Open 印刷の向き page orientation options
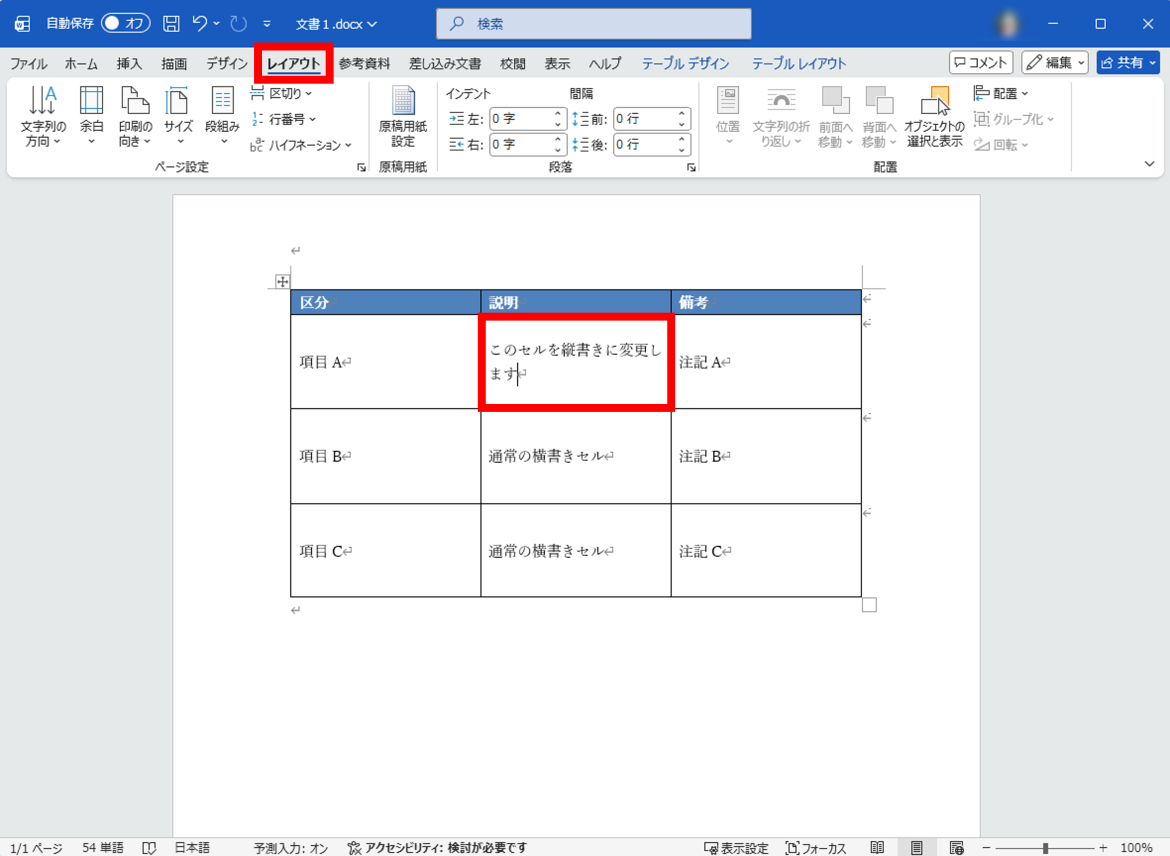This screenshot has width=1170, height=856. [x=135, y=116]
